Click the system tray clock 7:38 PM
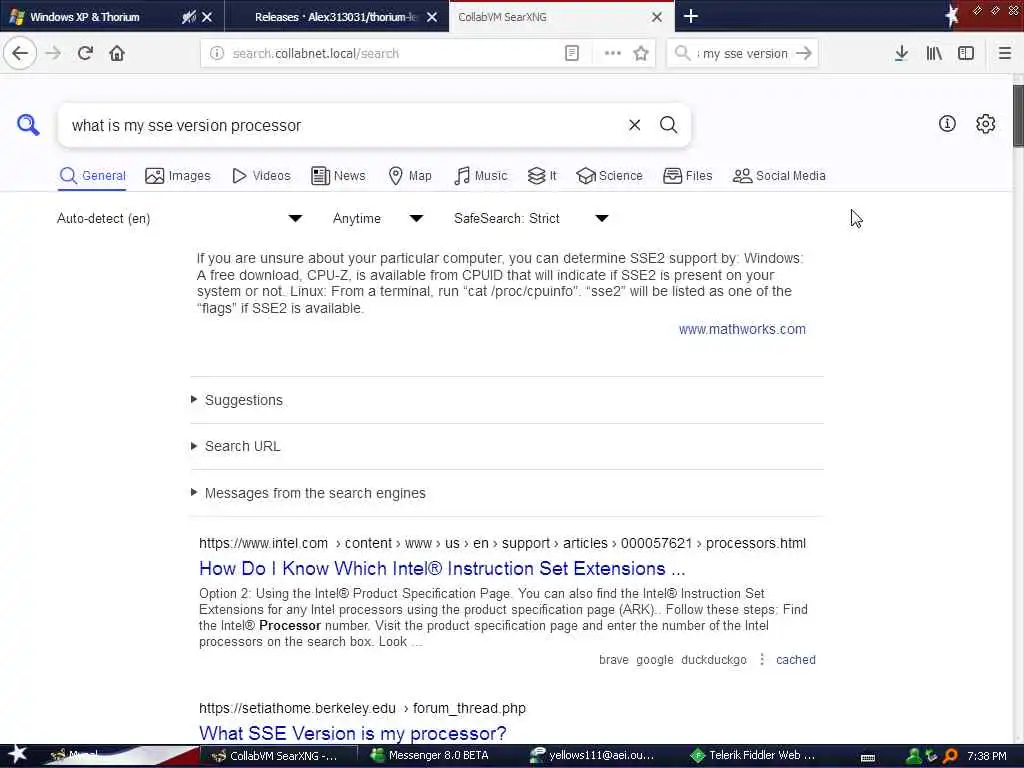The image size is (1024, 768). pos(986,756)
